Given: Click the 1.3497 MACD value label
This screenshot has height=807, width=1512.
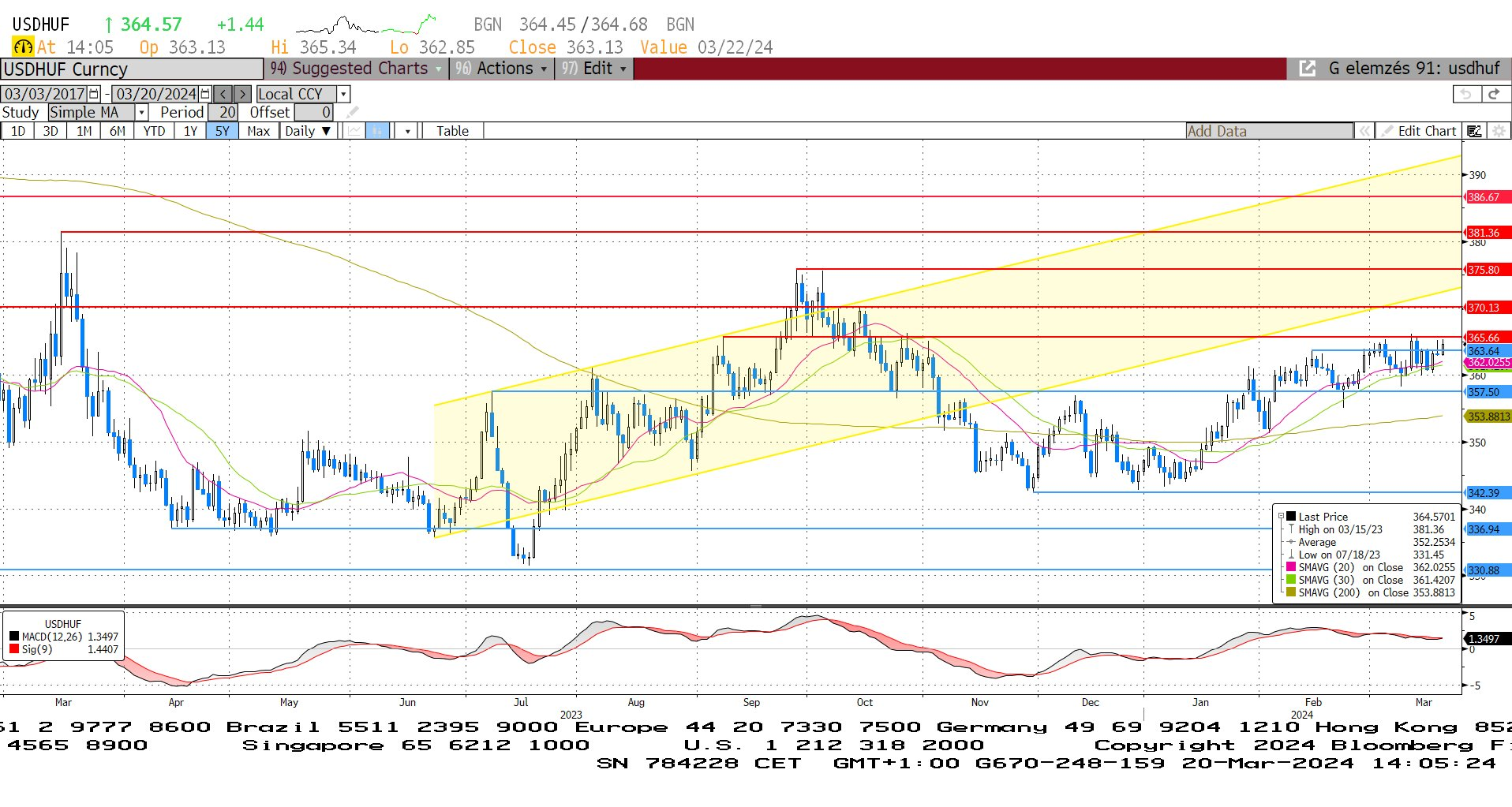Looking at the screenshot, I should click(1488, 639).
